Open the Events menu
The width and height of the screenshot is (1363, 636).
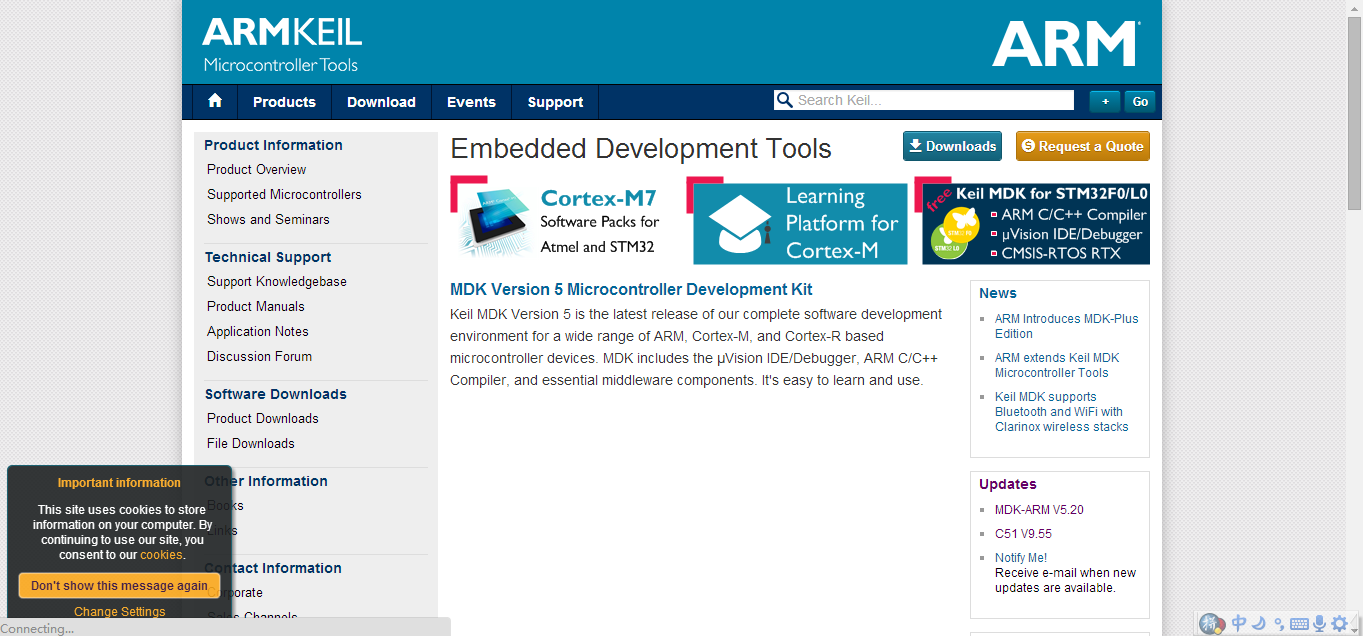coord(471,102)
